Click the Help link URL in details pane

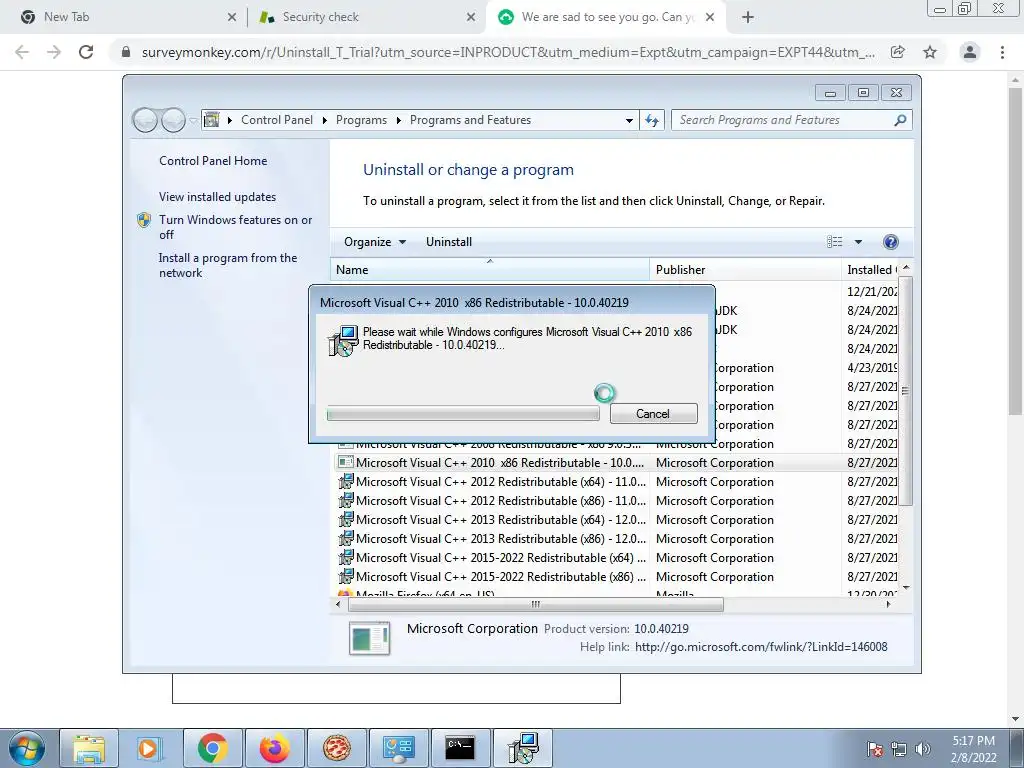761,647
